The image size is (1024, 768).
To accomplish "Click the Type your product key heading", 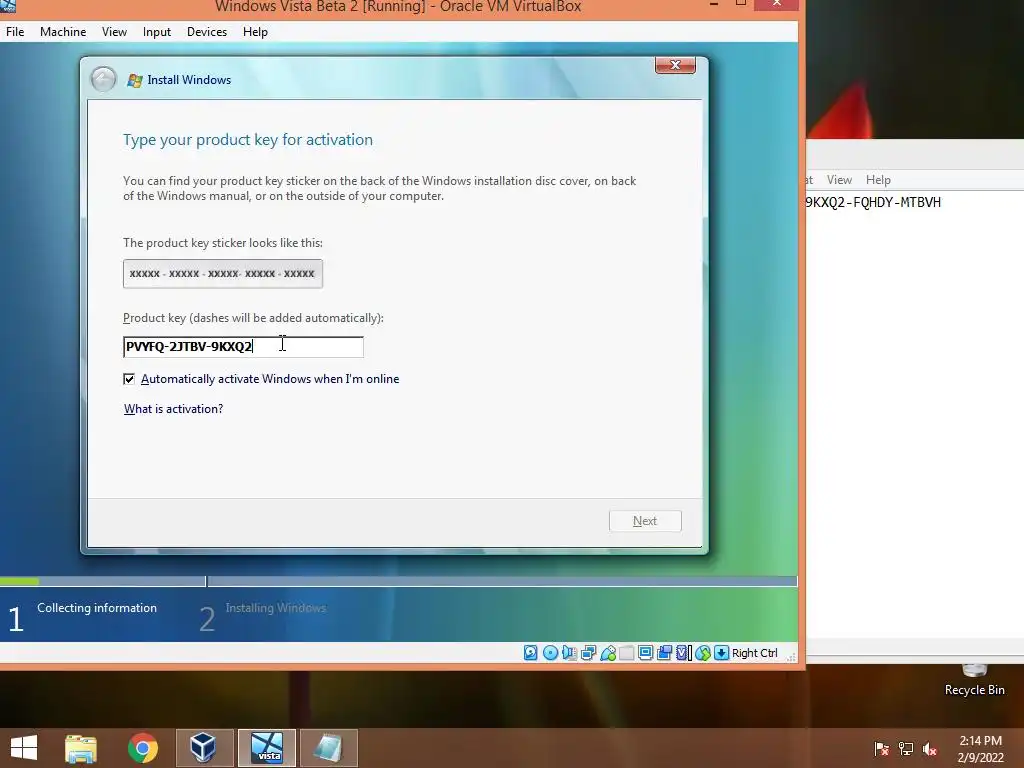I will coord(248,140).
